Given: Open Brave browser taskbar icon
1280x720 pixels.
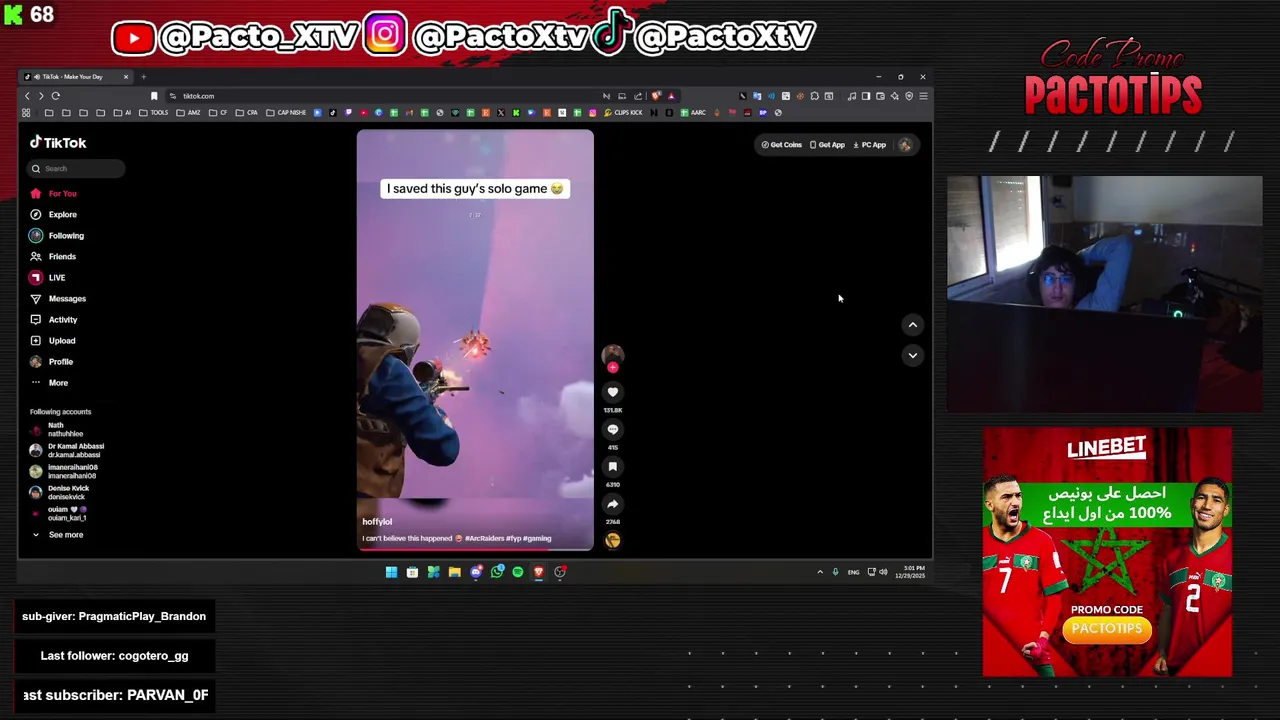Looking at the screenshot, I should pyautogui.click(x=539, y=572).
